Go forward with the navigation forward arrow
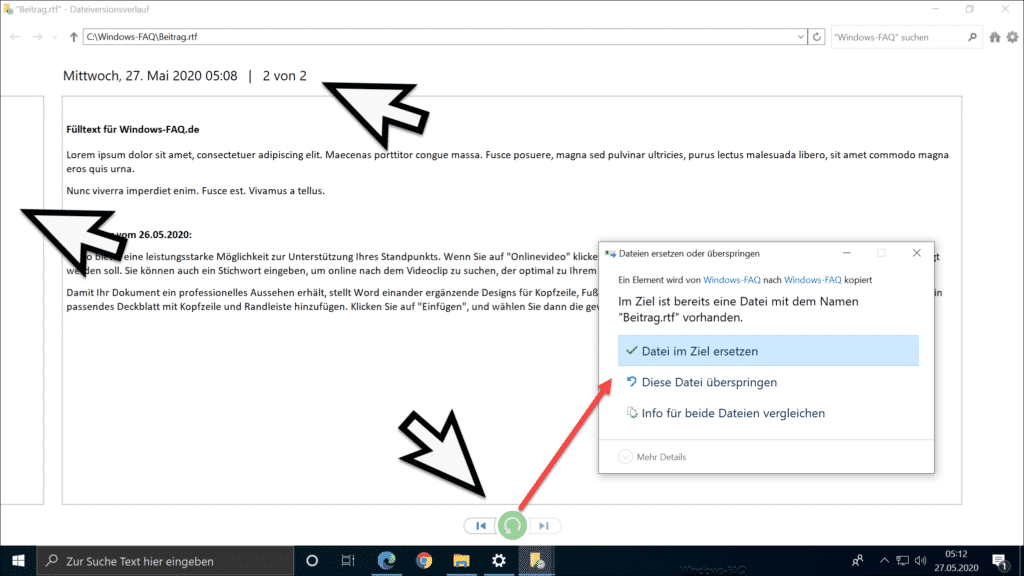1024x576 pixels. tap(38, 37)
